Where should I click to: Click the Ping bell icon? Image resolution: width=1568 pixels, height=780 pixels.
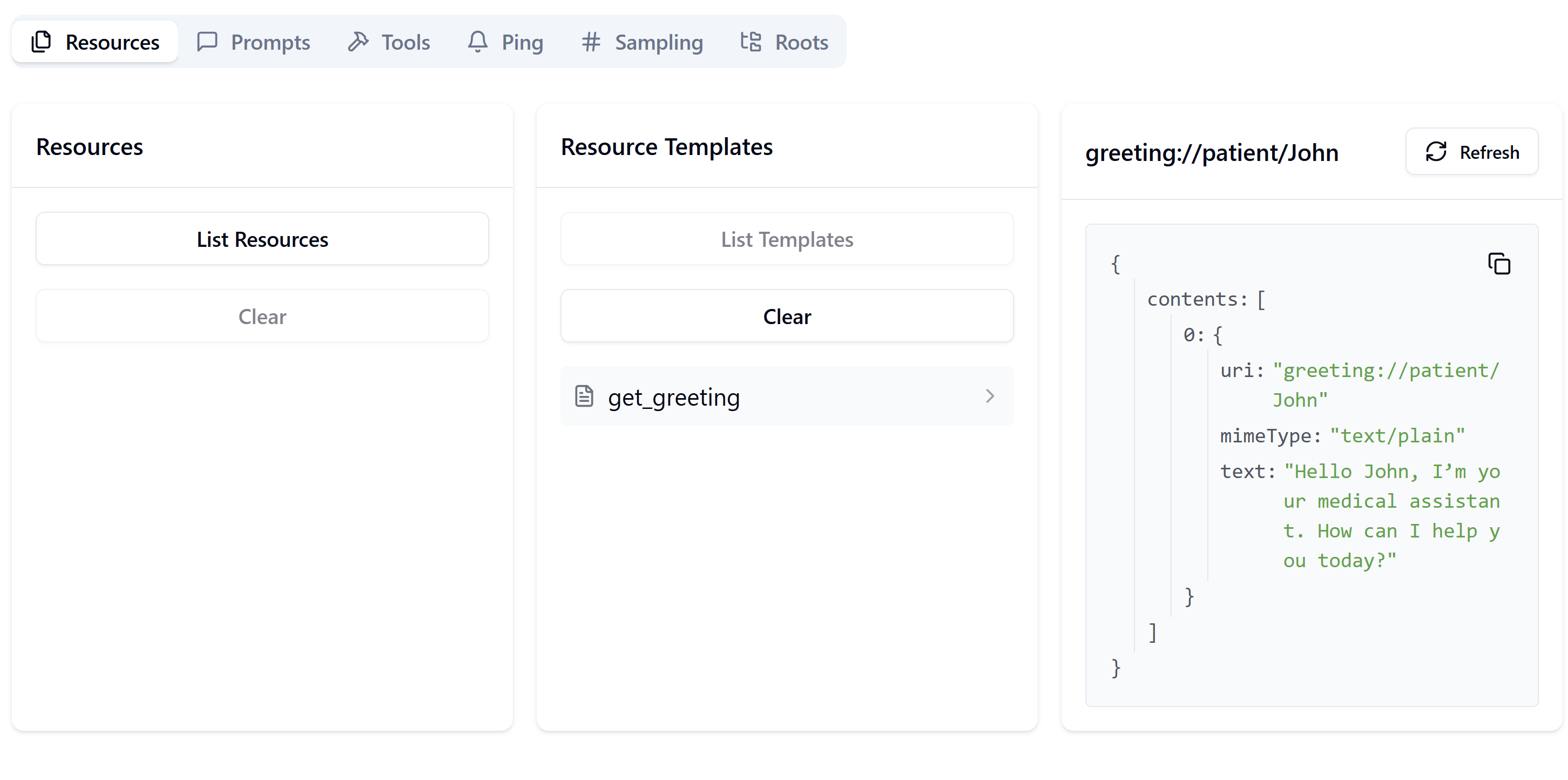[477, 42]
